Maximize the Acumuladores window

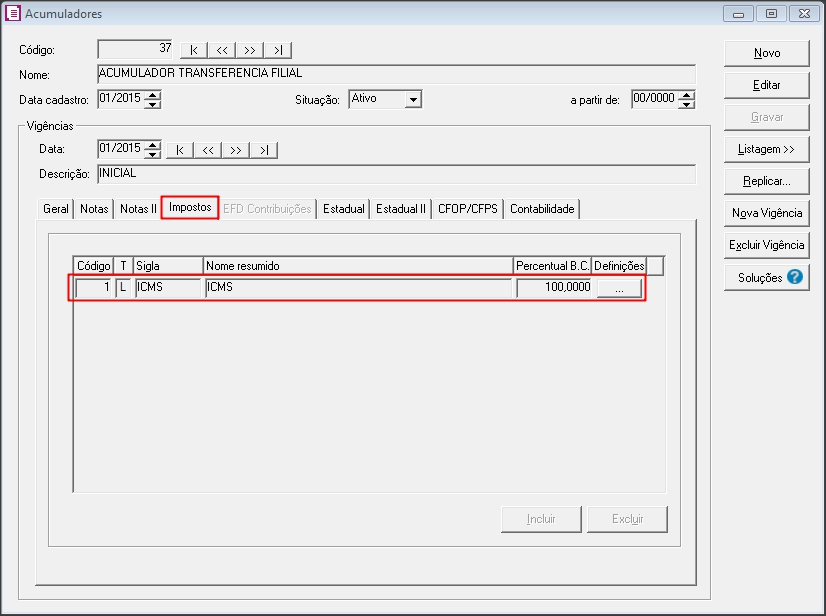coord(771,14)
